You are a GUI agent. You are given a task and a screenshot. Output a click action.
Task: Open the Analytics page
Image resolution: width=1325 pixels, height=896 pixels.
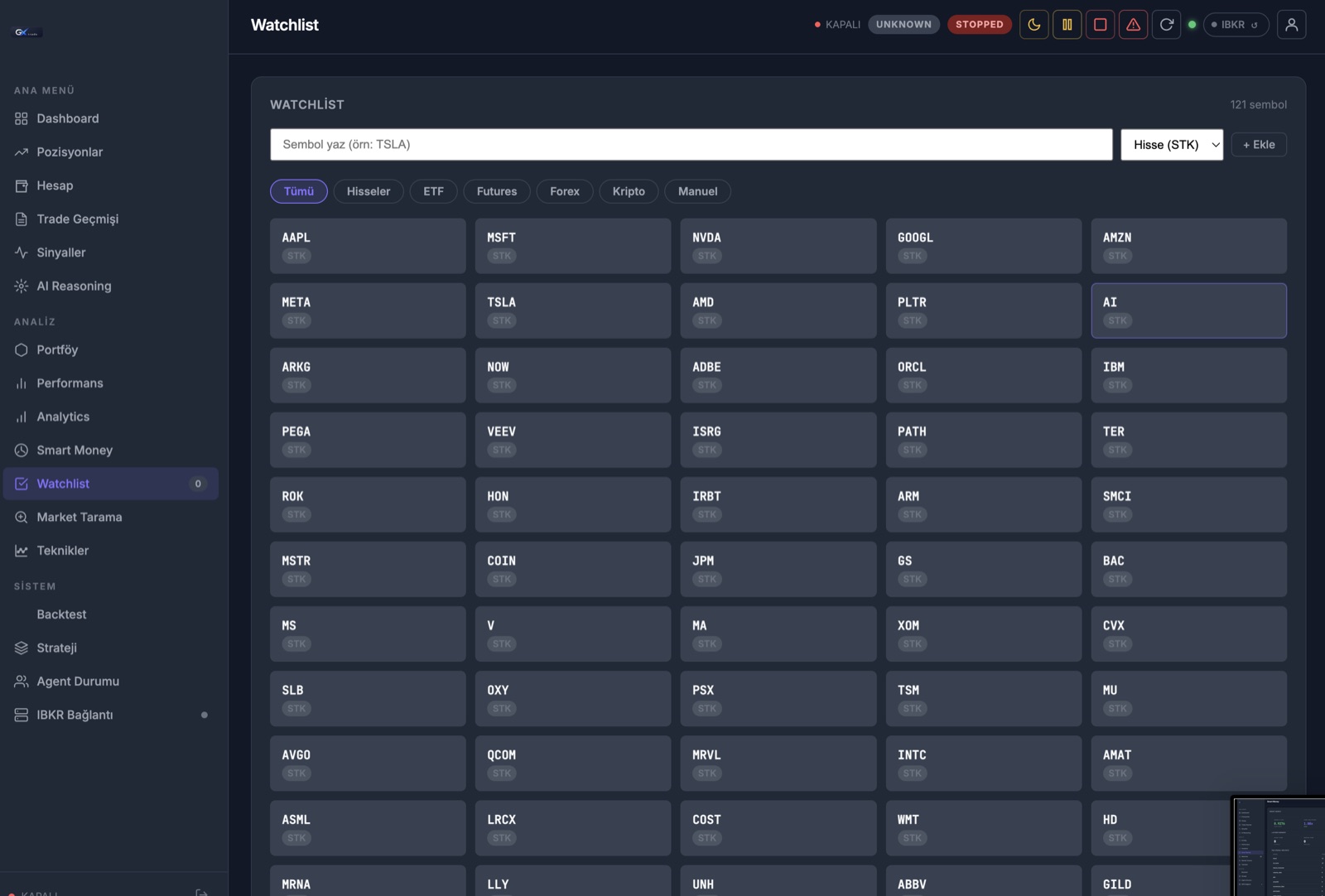point(111,417)
